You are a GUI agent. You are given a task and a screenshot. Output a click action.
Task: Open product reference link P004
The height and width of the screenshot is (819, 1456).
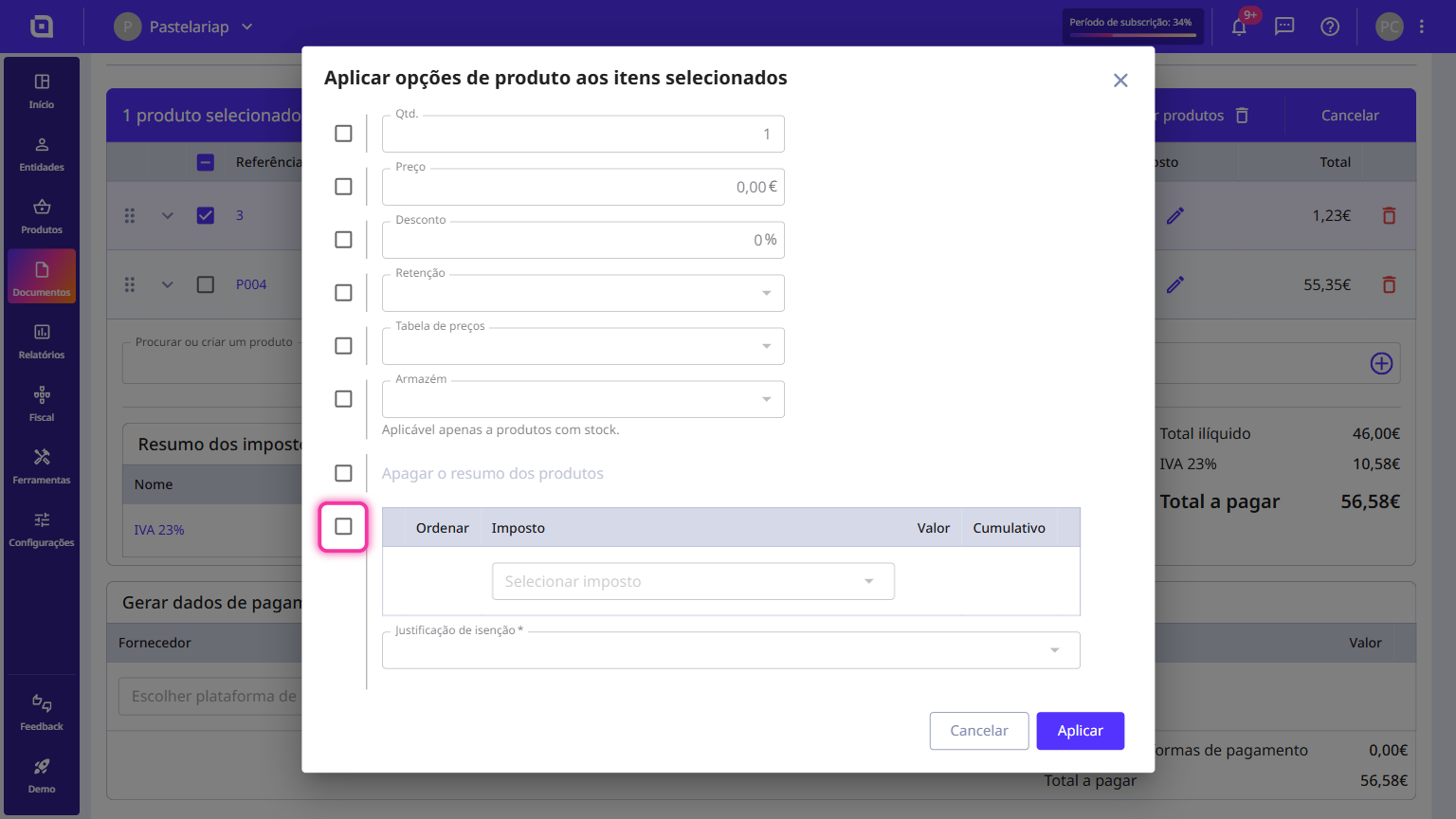click(x=251, y=284)
